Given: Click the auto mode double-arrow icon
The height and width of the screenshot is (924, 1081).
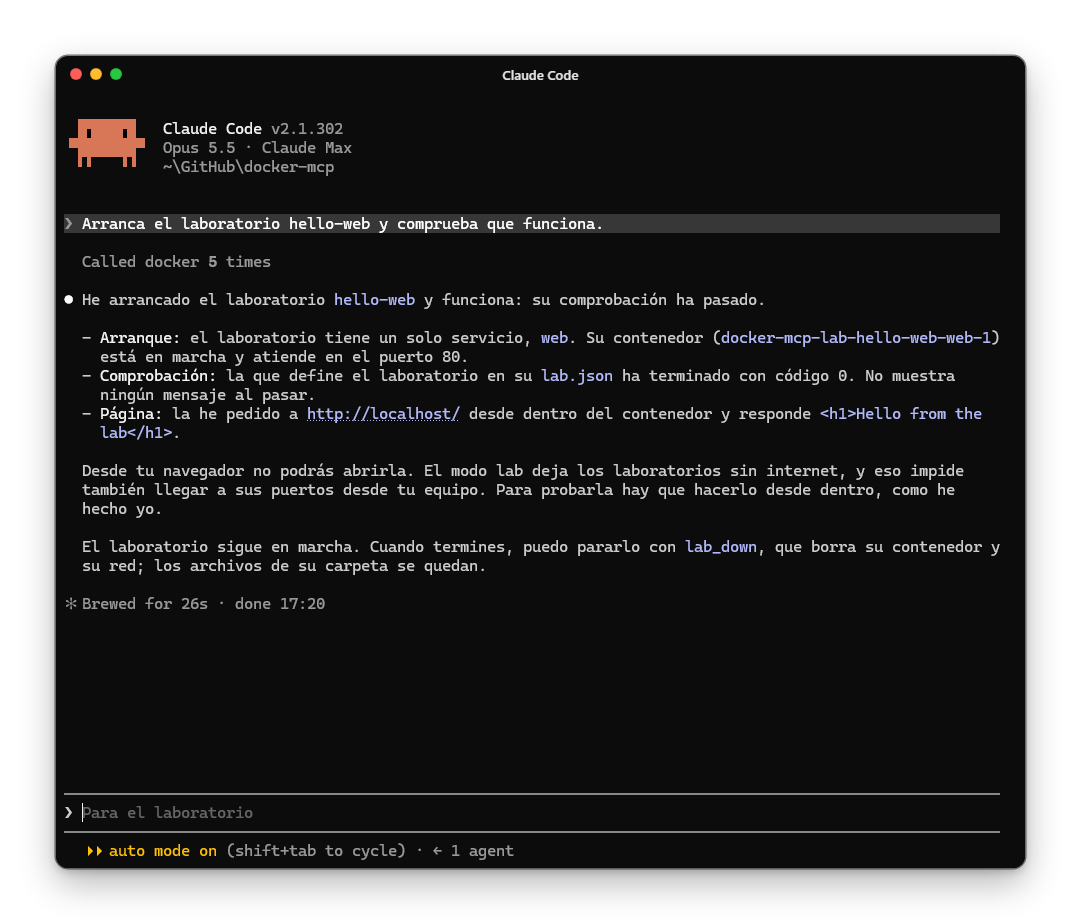Looking at the screenshot, I should [x=94, y=851].
